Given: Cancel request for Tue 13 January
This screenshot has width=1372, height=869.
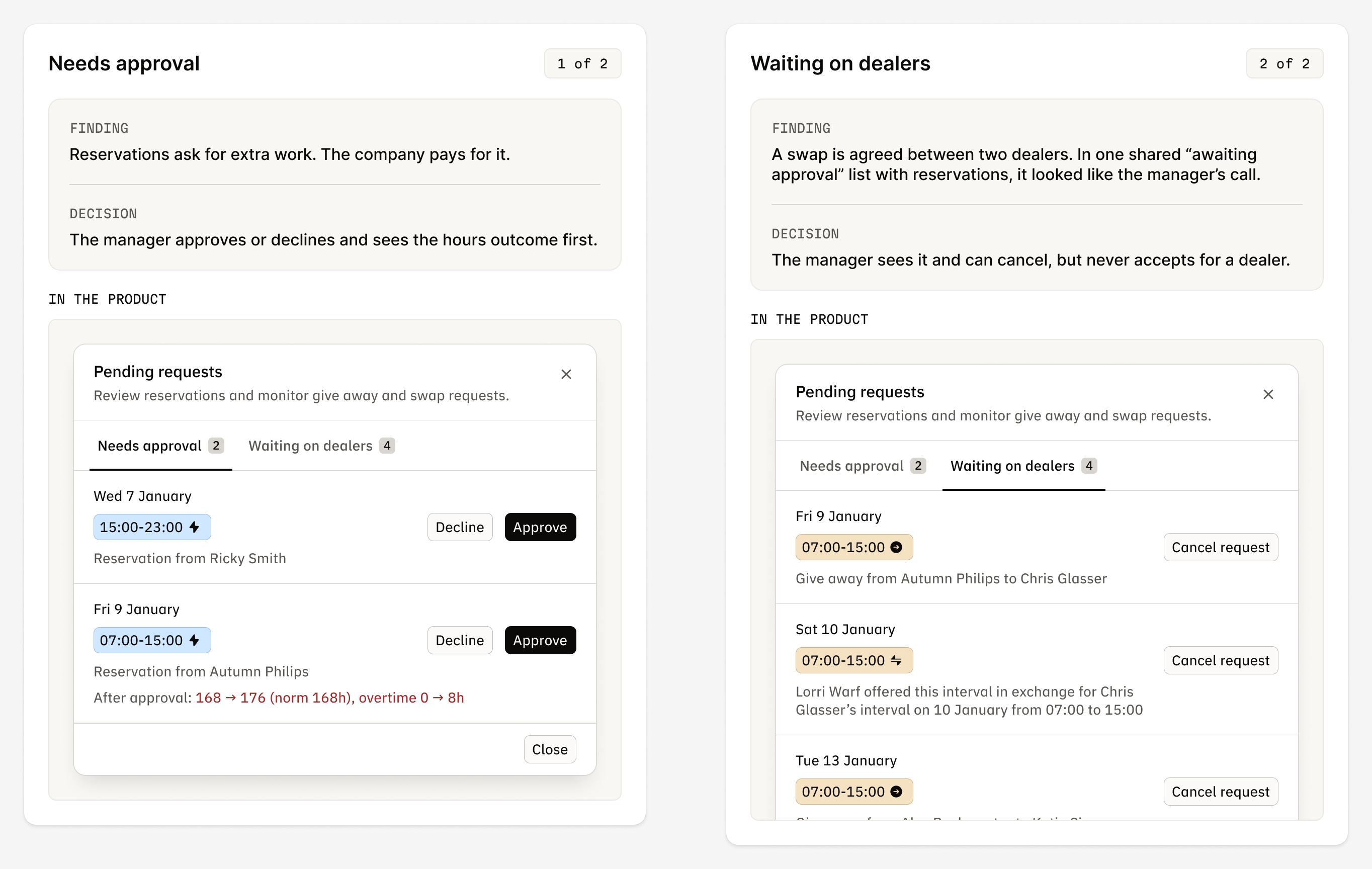Looking at the screenshot, I should point(1221,792).
